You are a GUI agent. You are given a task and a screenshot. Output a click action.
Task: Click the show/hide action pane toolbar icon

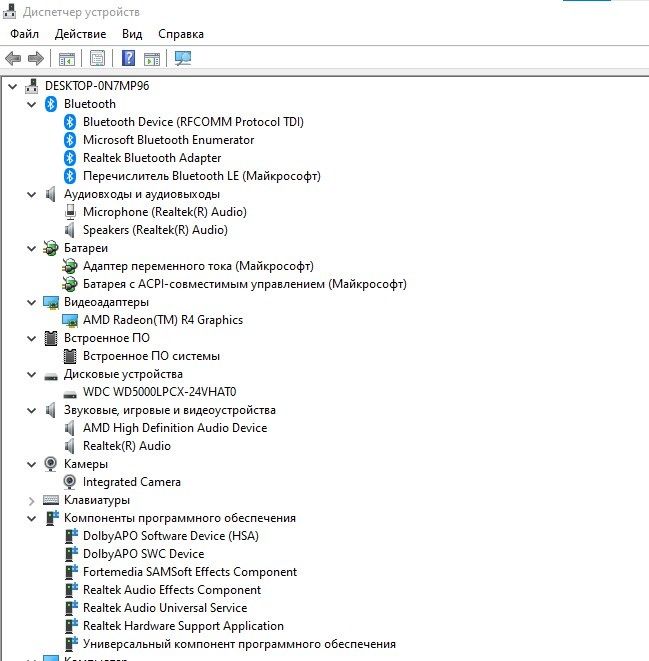tap(152, 59)
